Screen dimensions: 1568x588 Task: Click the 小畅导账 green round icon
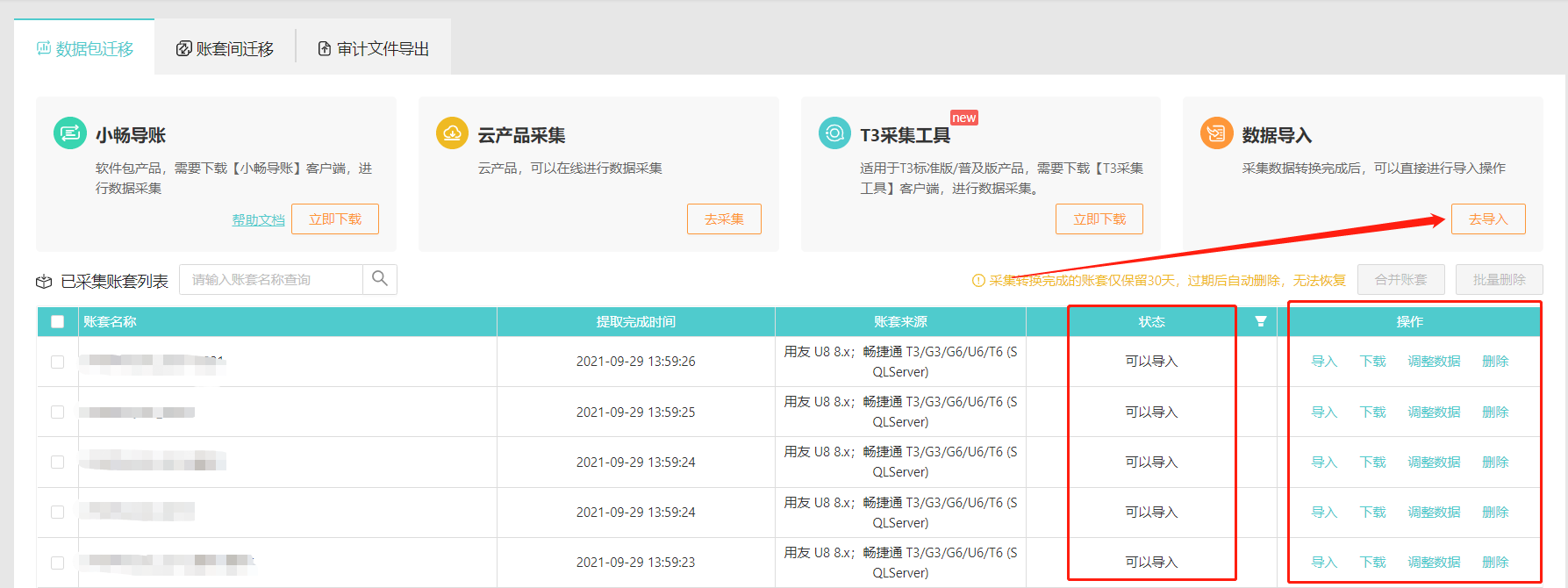pos(70,133)
